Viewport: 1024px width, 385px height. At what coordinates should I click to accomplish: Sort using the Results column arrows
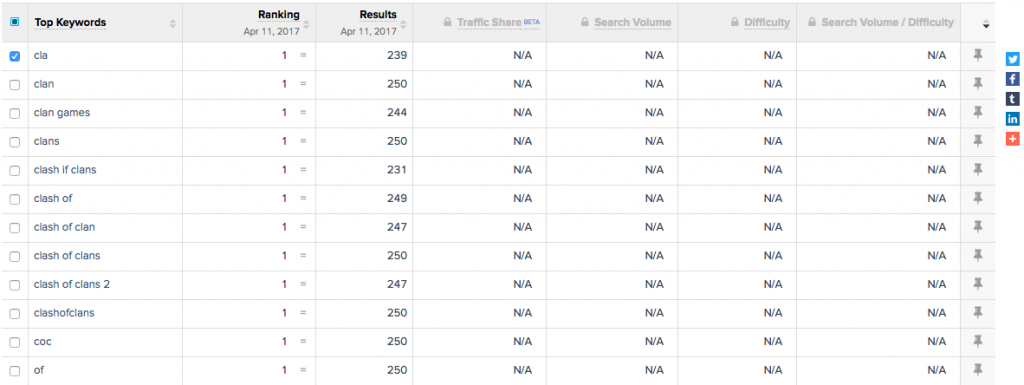click(403, 25)
